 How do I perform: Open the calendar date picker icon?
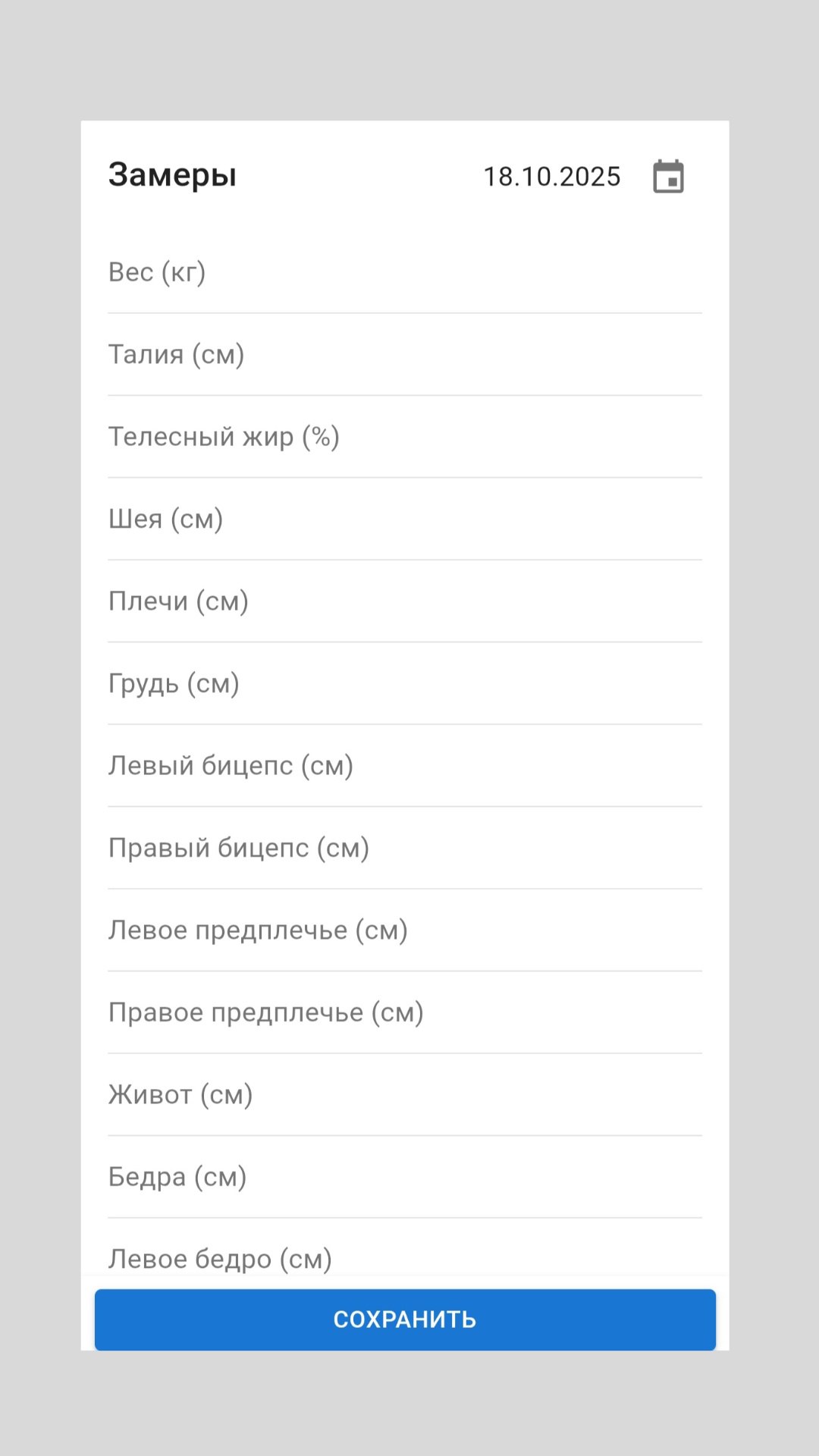pyautogui.click(x=668, y=177)
